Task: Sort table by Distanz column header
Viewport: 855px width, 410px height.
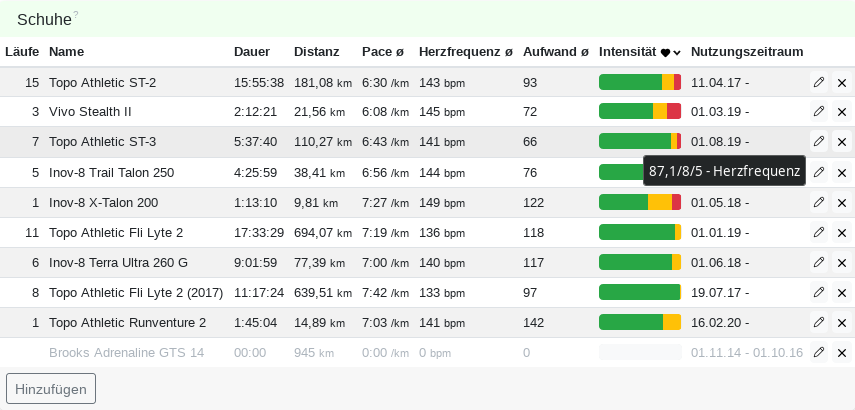Action: (x=316, y=51)
